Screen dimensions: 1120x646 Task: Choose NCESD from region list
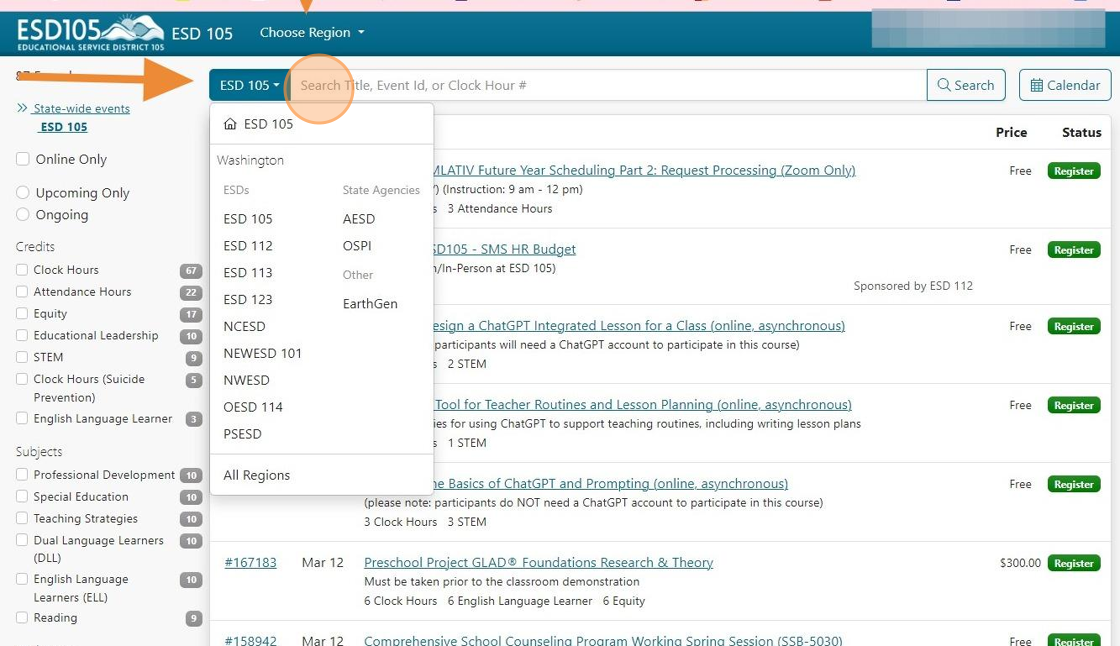(x=244, y=326)
